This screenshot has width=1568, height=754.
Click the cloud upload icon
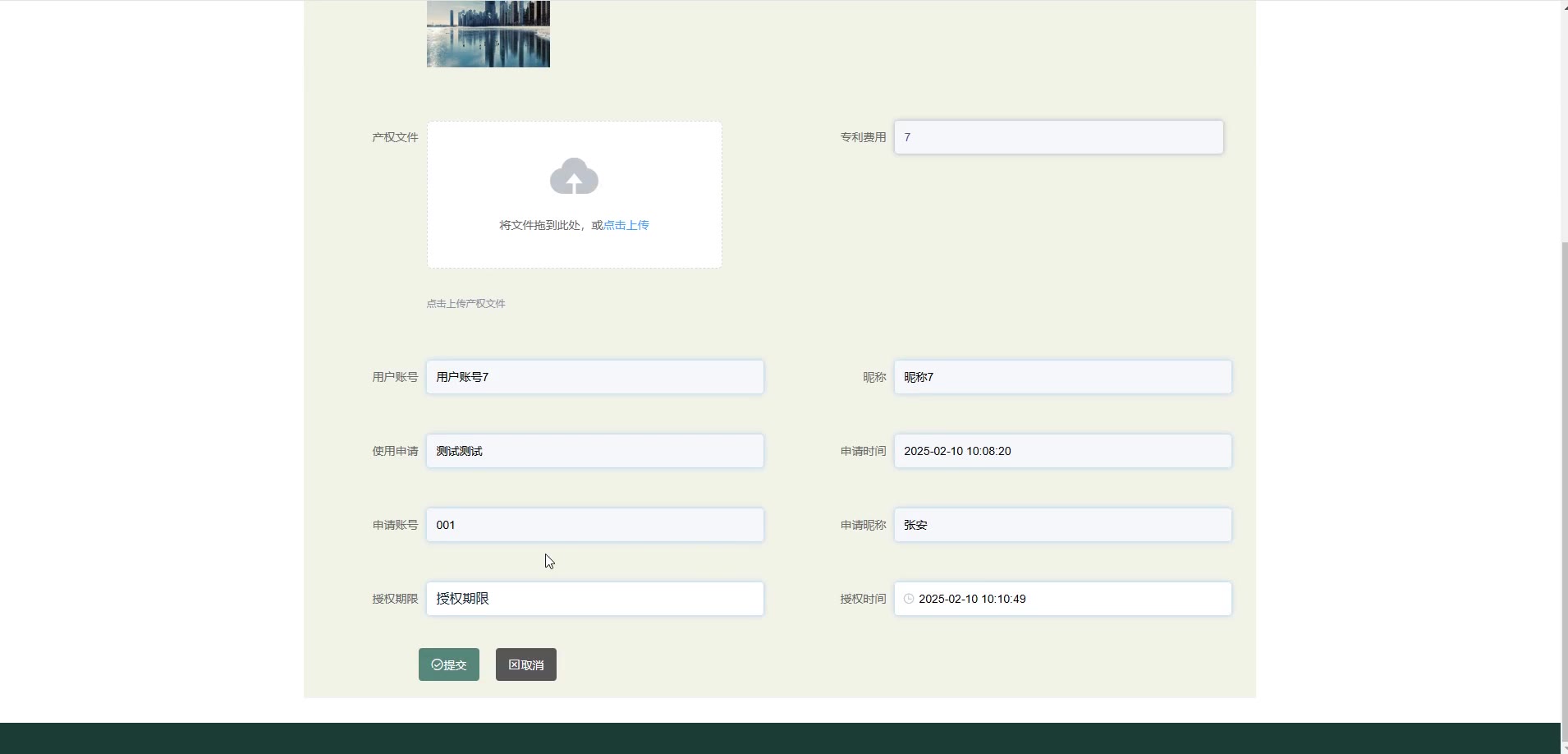tap(574, 177)
